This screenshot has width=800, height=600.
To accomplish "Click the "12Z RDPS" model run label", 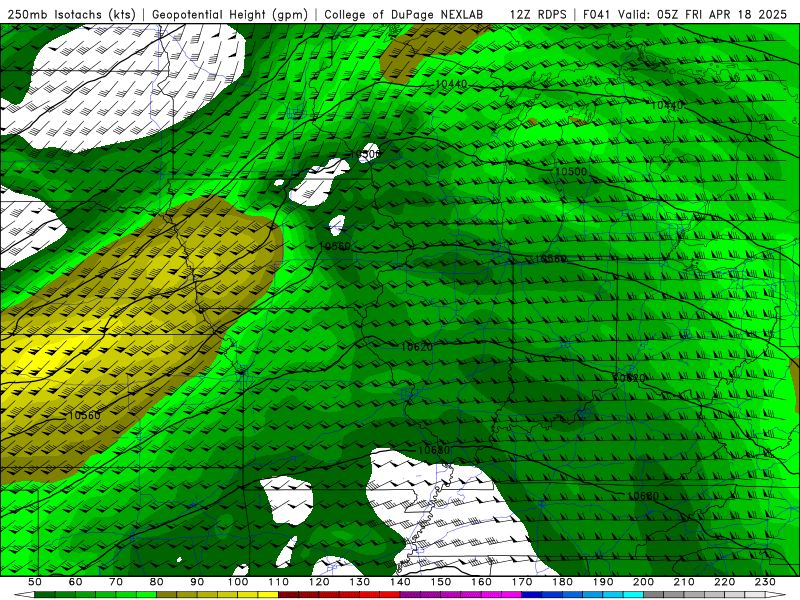I will click(x=538, y=14).
